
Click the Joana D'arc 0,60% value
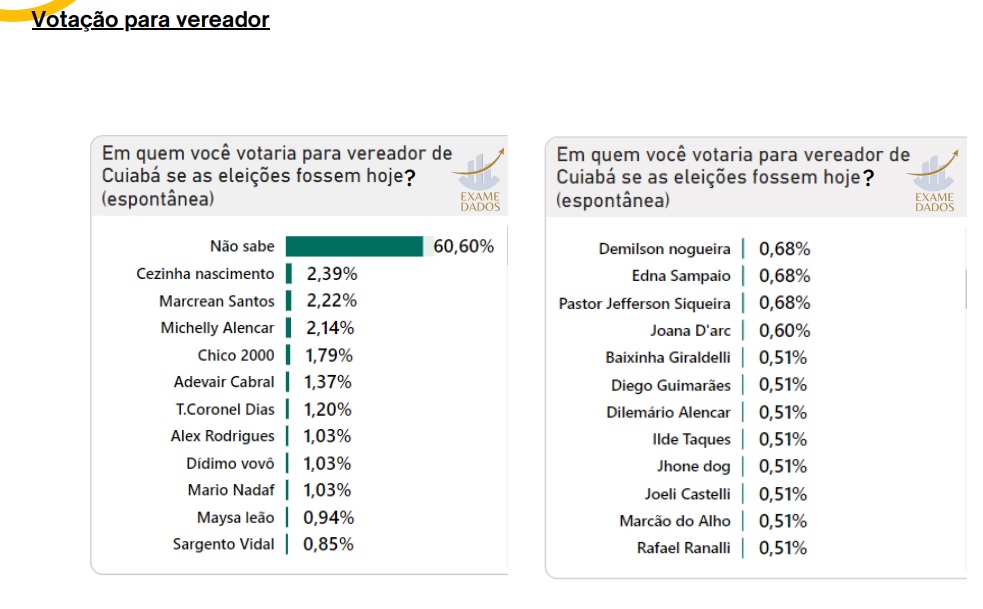click(x=784, y=331)
